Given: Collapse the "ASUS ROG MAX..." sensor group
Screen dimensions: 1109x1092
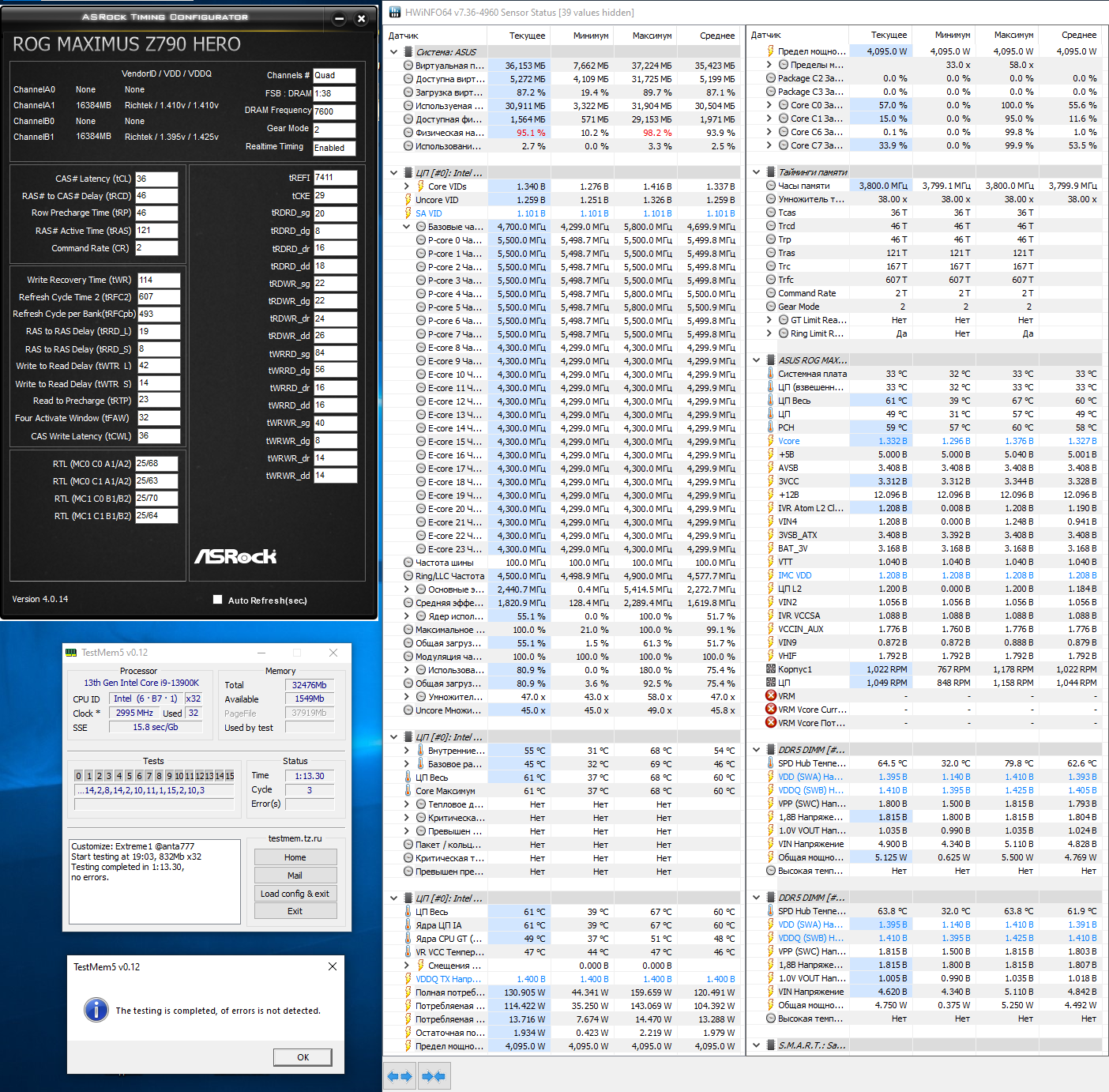Looking at the screenshot, I should pyautogui.click(x=757, y=360).
